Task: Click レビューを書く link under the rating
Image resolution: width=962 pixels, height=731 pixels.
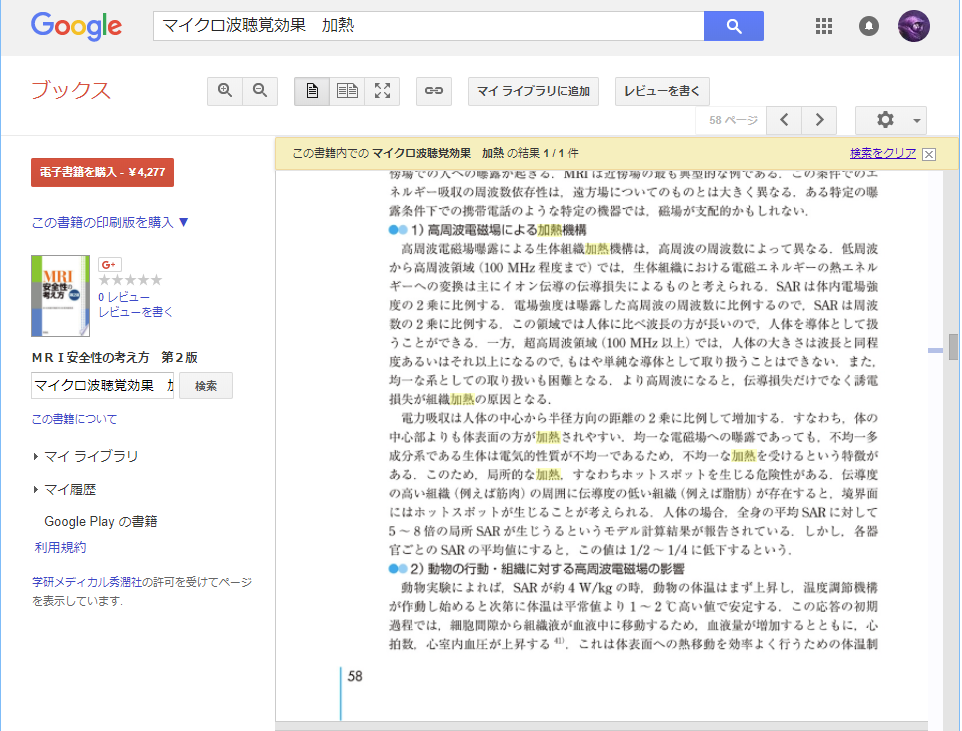Action: (x=136, y=312)
